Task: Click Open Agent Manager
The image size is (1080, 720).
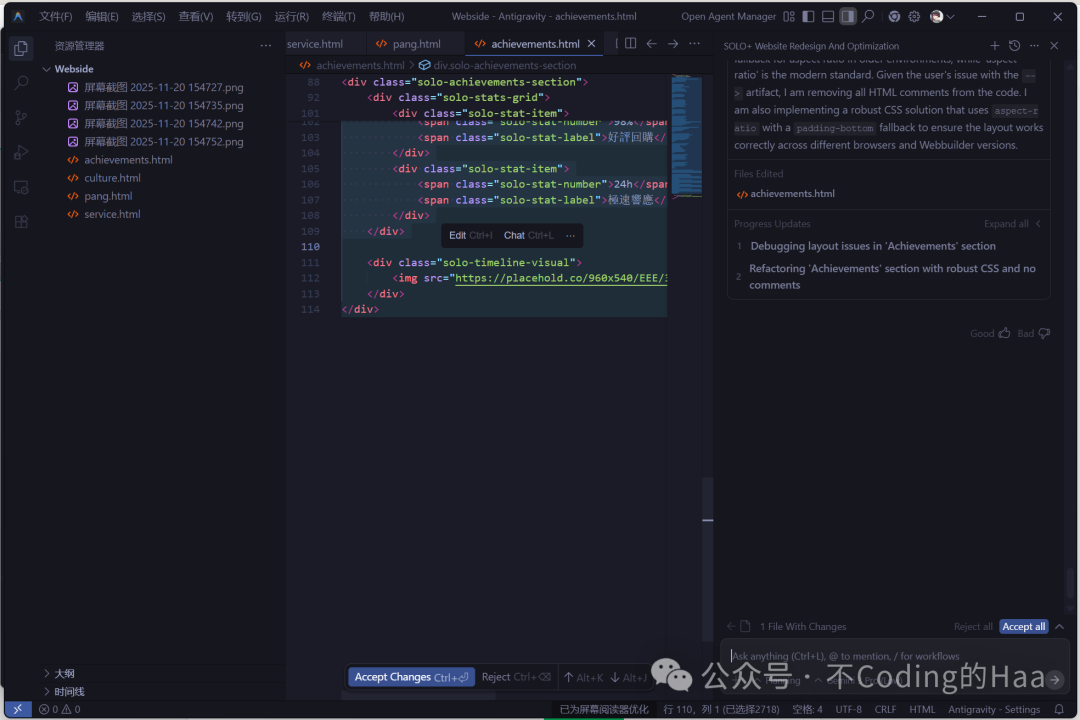Action: tap(728, 16)
